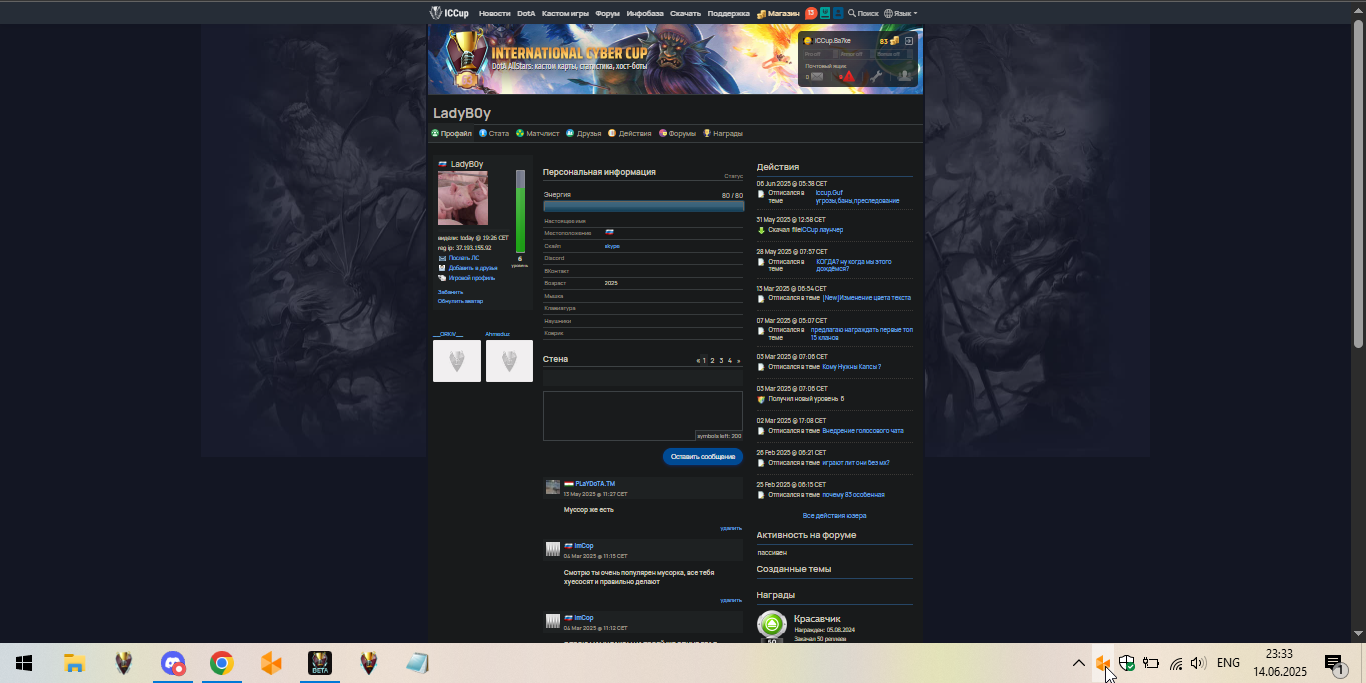Expand the Язык language dropdown
Viewport: 1366px width, 683px height.
[x=901, y=14]
